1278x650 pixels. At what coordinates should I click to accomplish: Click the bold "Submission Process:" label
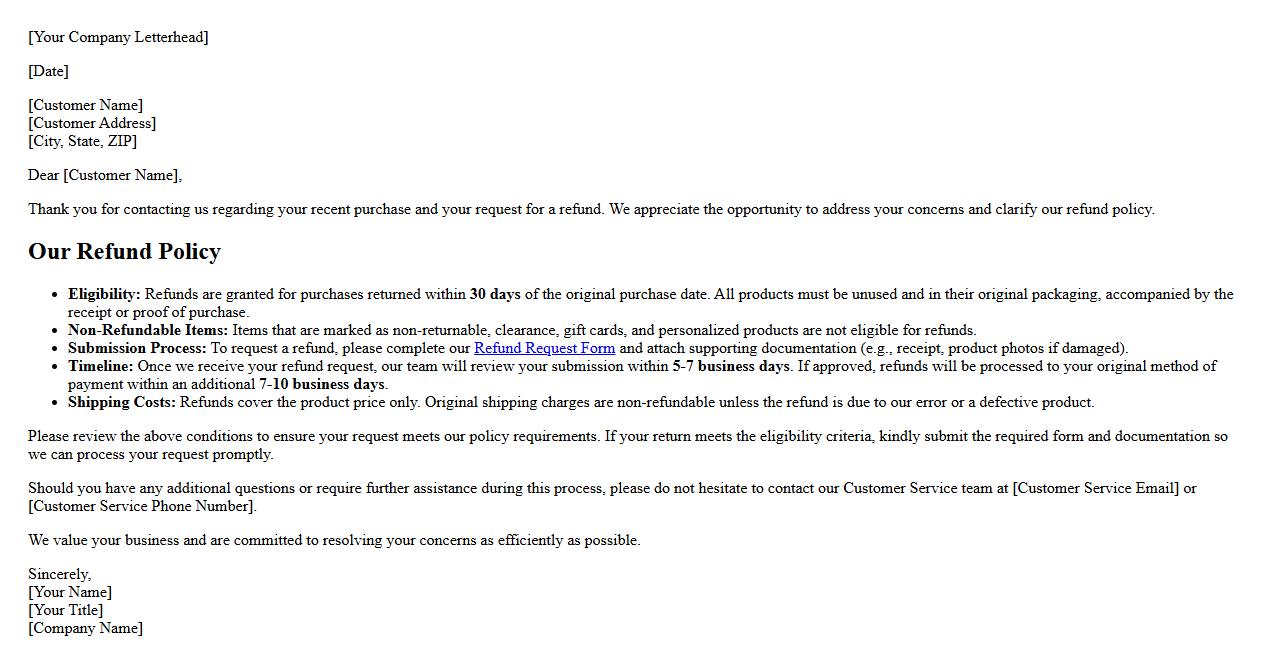click(137, 348)
